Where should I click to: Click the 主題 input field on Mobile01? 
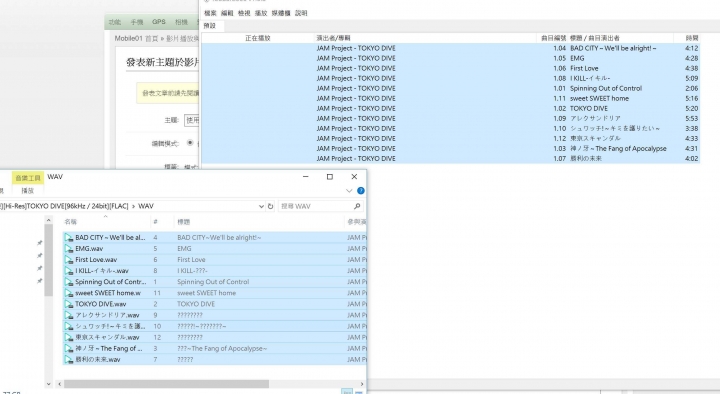click(x=191, y=120)
